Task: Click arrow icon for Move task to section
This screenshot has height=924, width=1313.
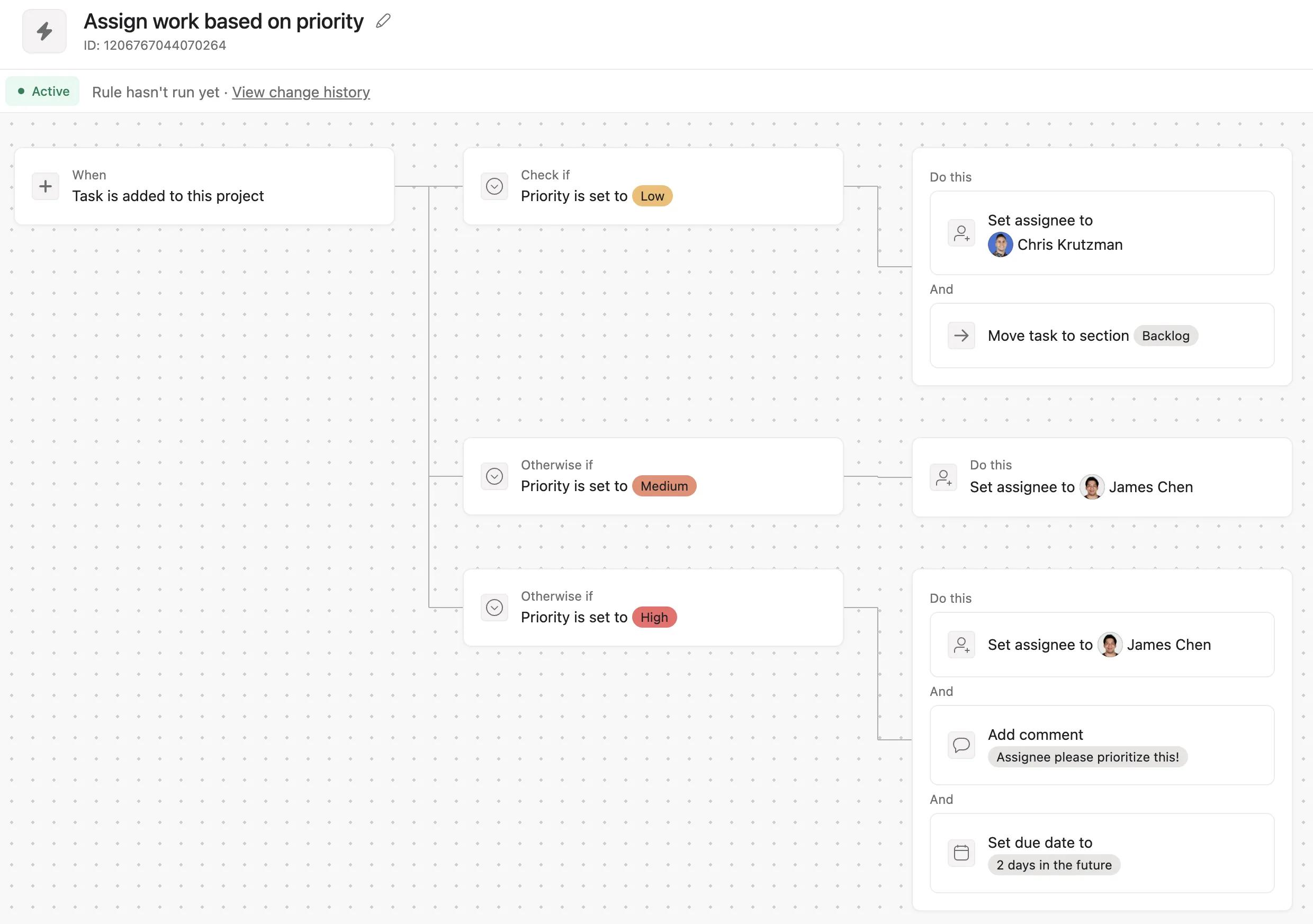Action: (x=961, y=336)
